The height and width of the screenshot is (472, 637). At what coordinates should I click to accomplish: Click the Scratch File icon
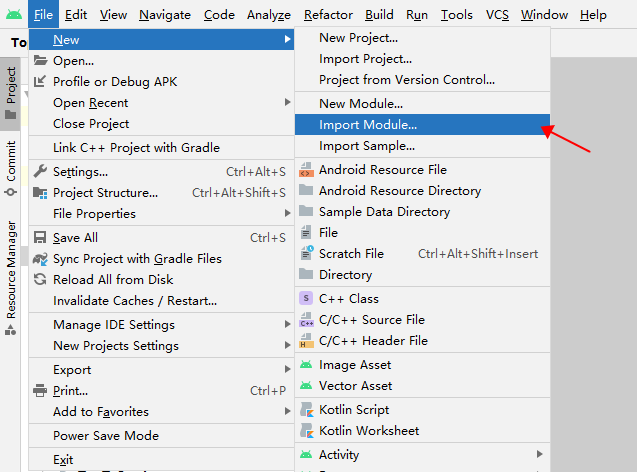[306, 254]
